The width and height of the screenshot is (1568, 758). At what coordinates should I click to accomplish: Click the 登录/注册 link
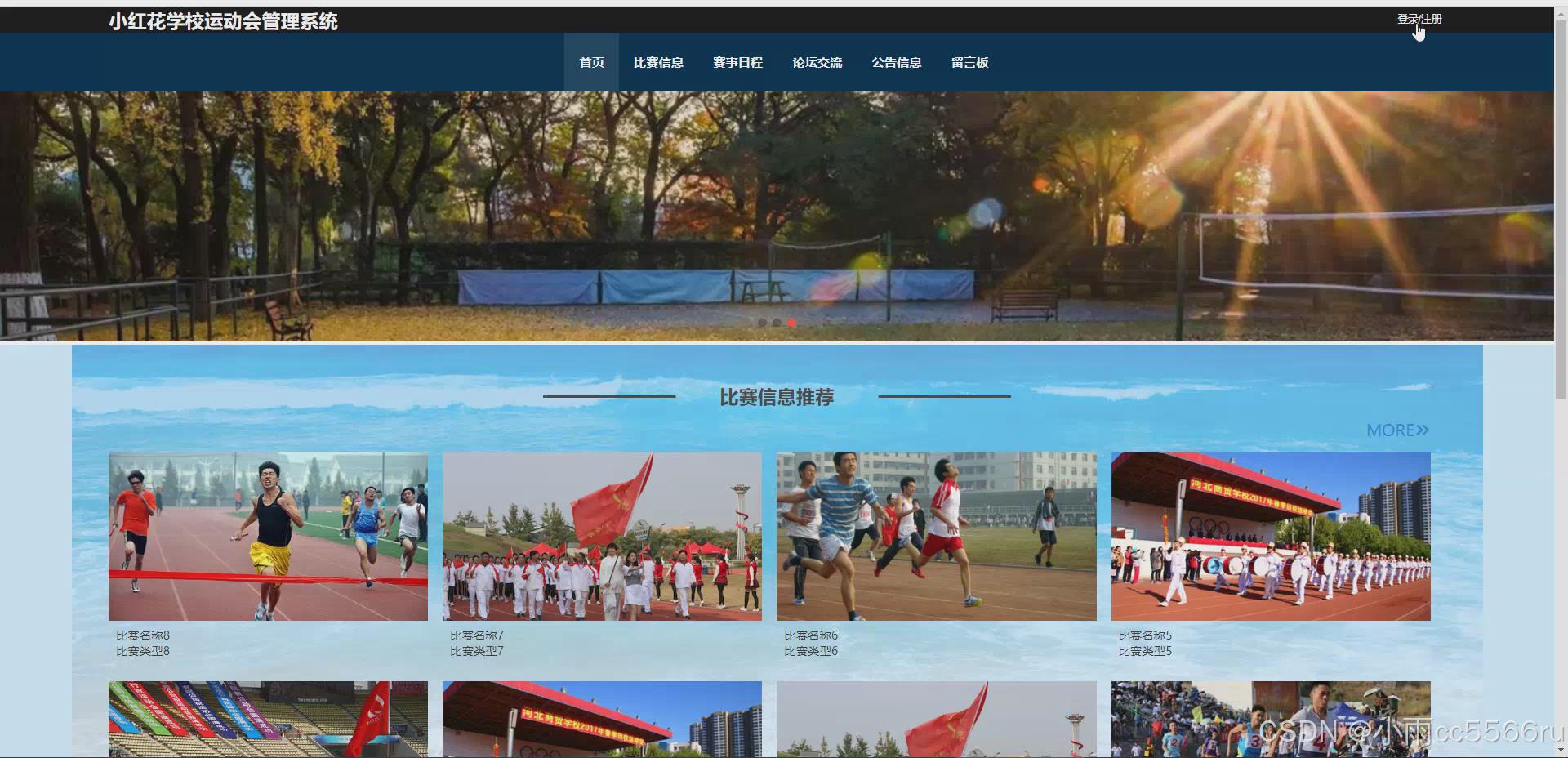tap(1419, 19)
